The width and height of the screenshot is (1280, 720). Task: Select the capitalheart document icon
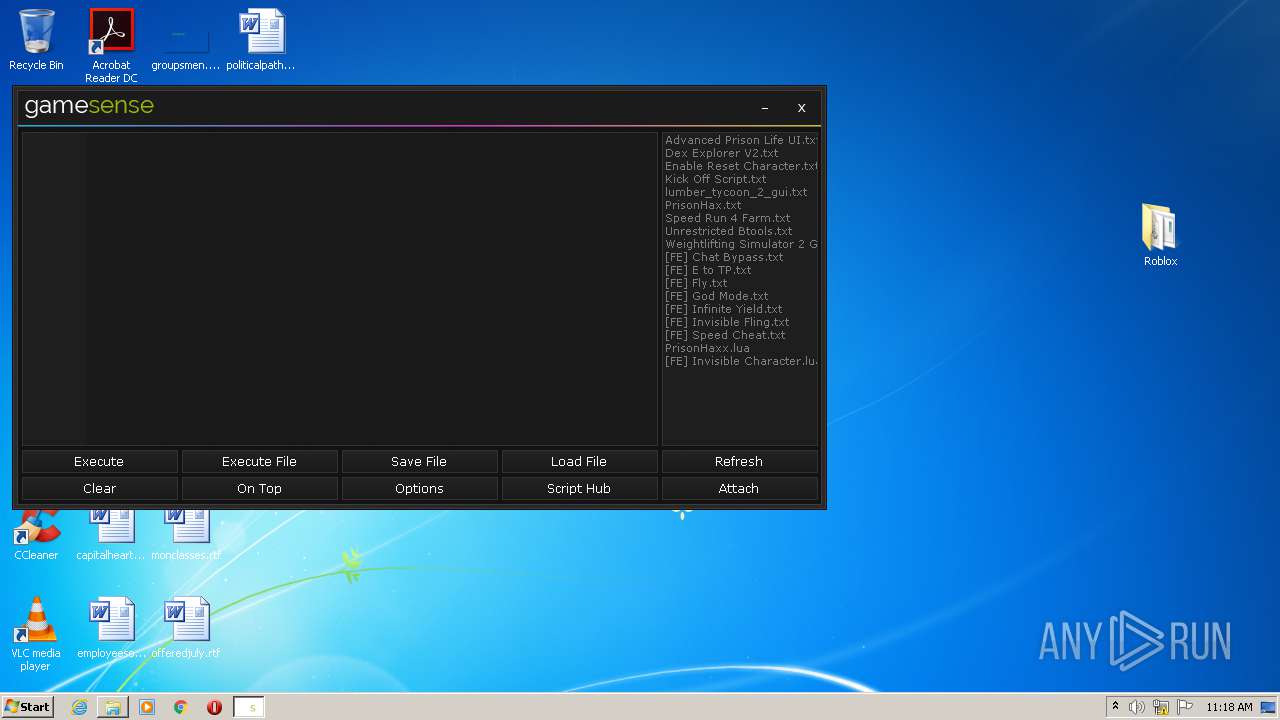coord(111,535)
